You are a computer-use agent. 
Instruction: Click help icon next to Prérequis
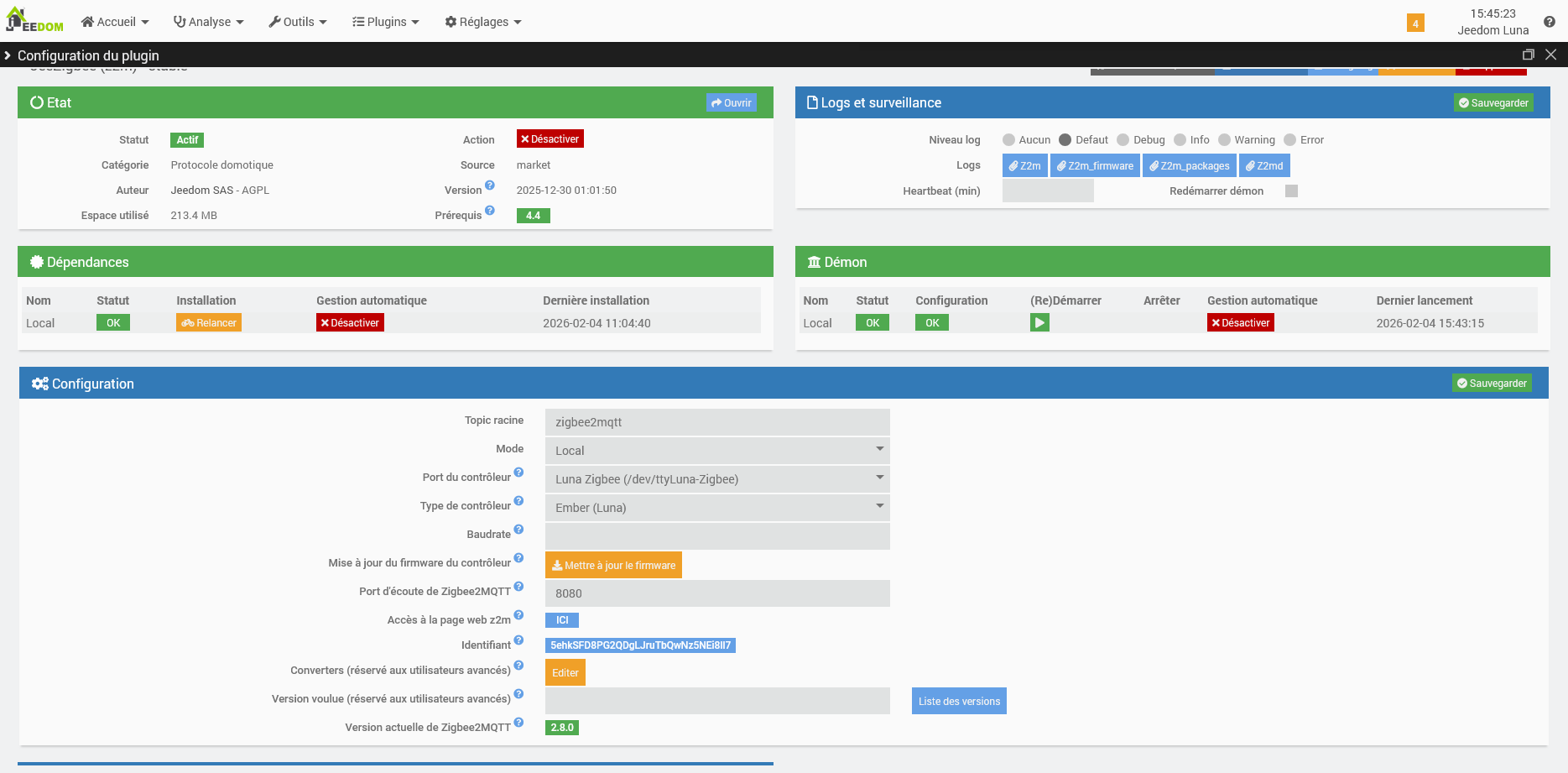point(490,211)
